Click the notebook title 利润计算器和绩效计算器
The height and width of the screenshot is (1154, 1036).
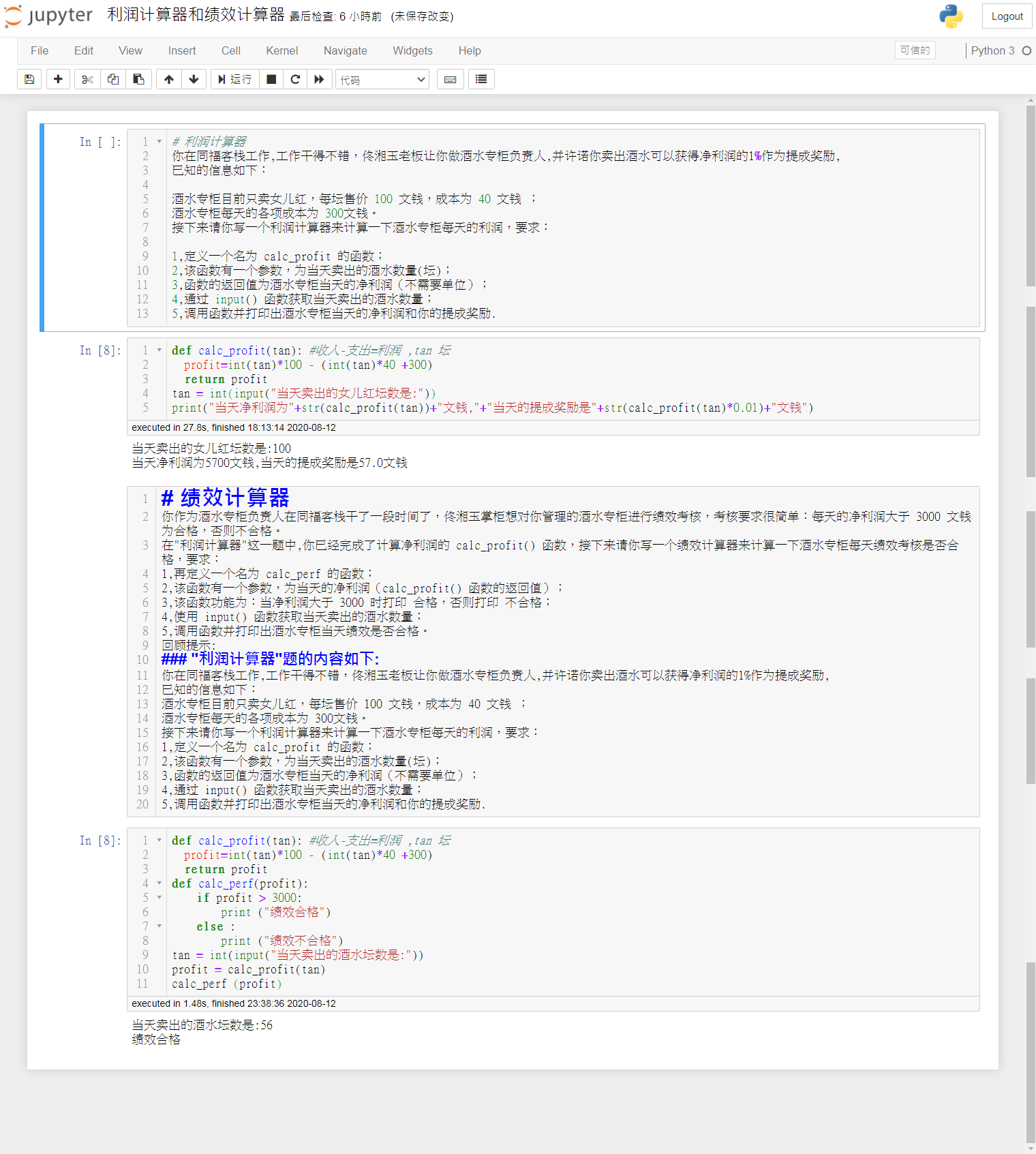(196, 15)
